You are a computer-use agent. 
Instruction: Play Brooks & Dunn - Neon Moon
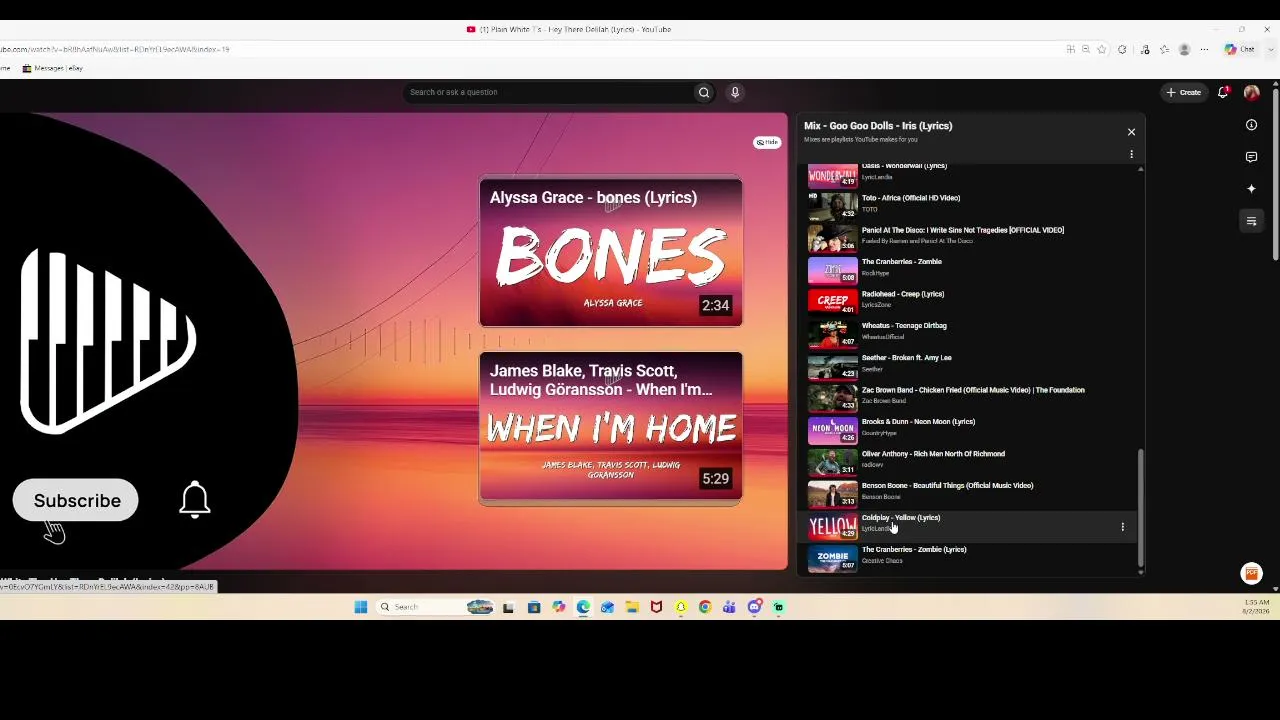[970, 429]
